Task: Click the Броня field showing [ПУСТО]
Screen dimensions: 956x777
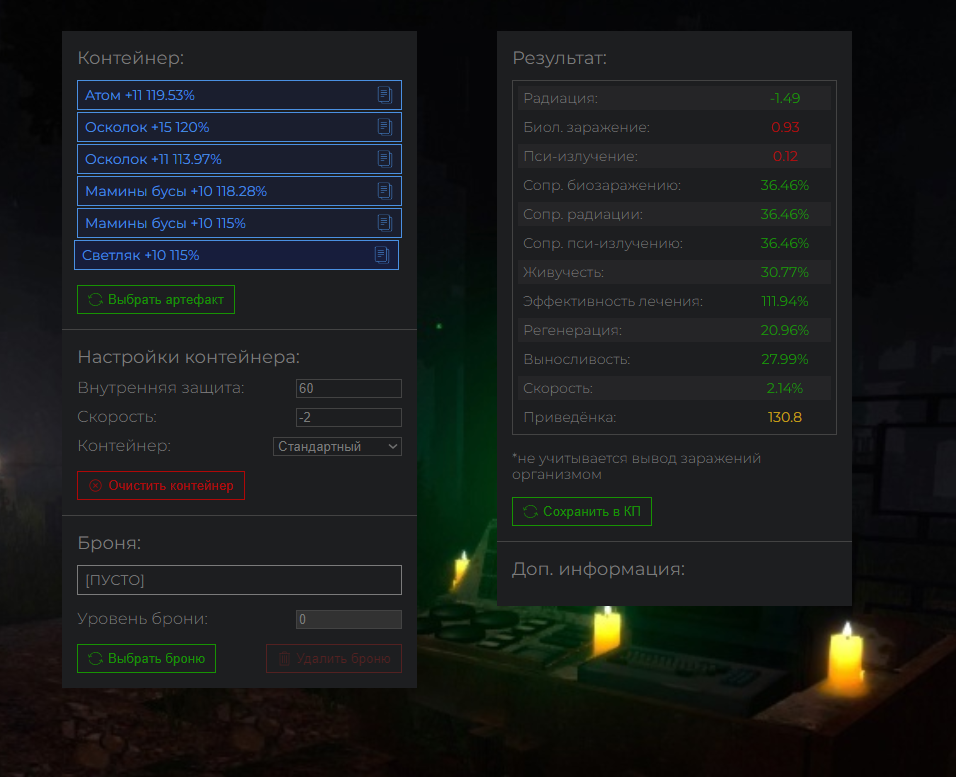Action: (x=239, y=580)
